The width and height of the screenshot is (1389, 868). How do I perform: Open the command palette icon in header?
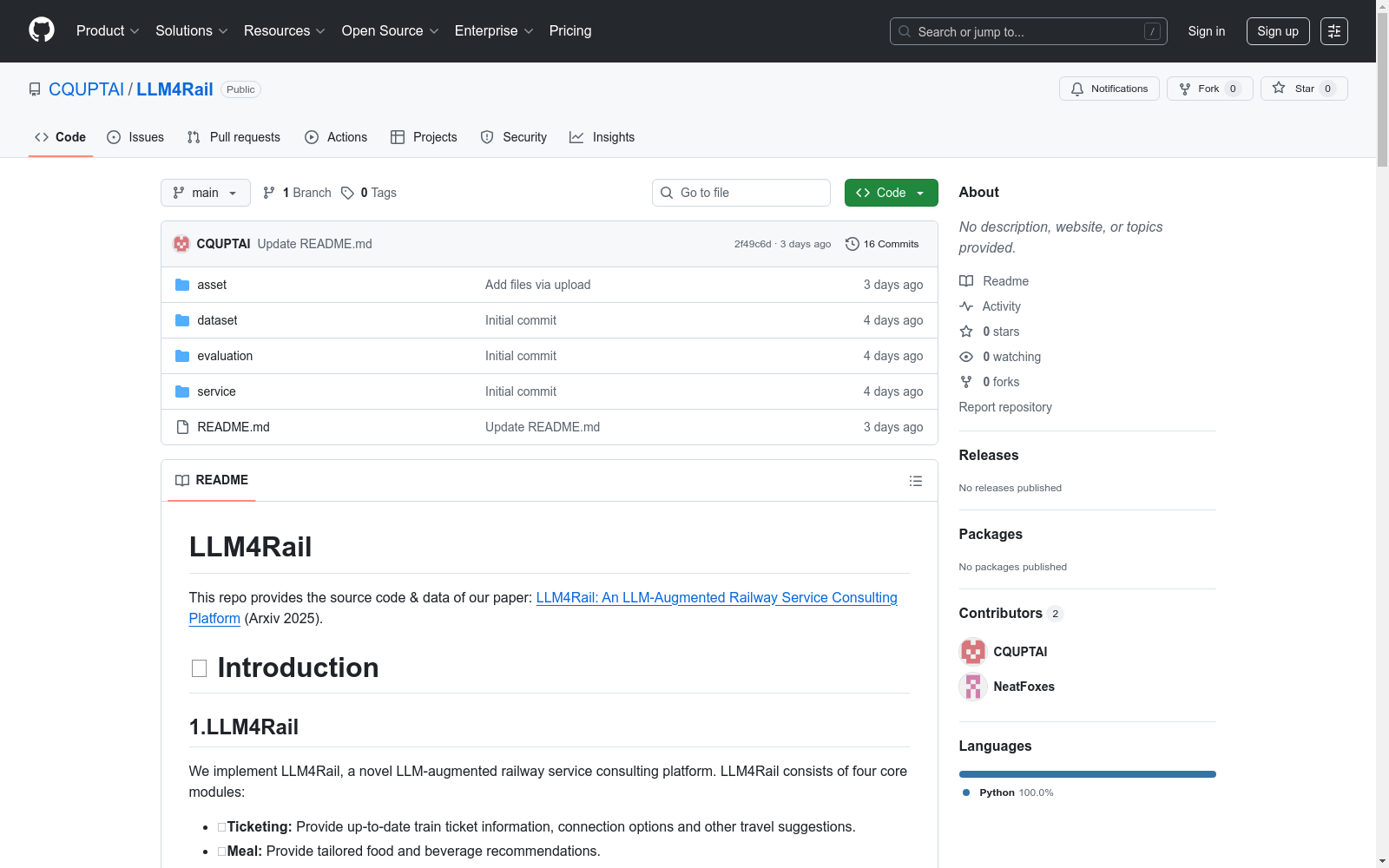pos(1334,31)
